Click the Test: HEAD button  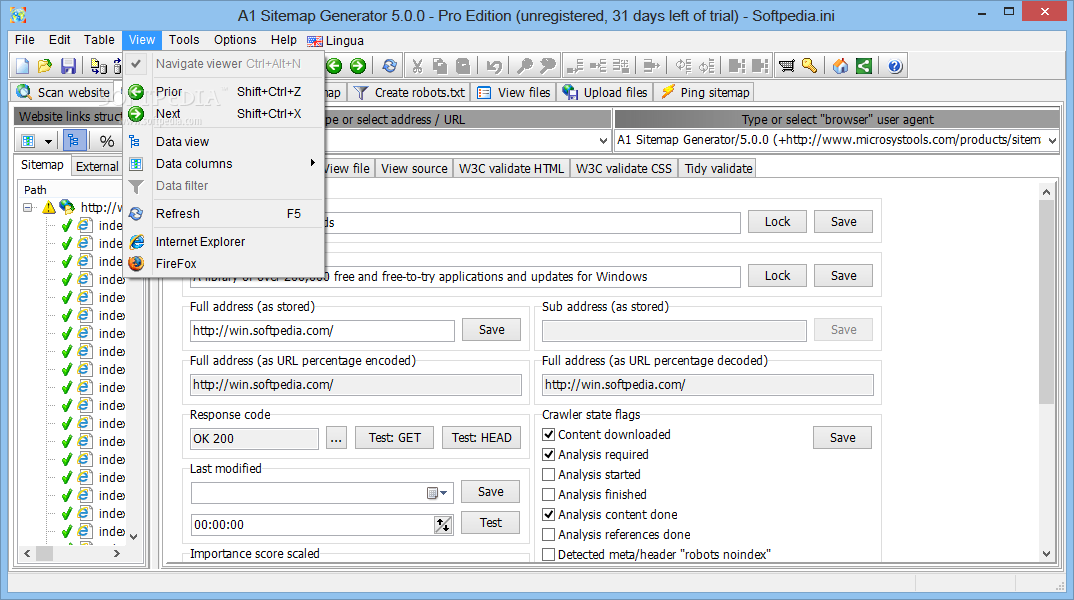[482, 438]
